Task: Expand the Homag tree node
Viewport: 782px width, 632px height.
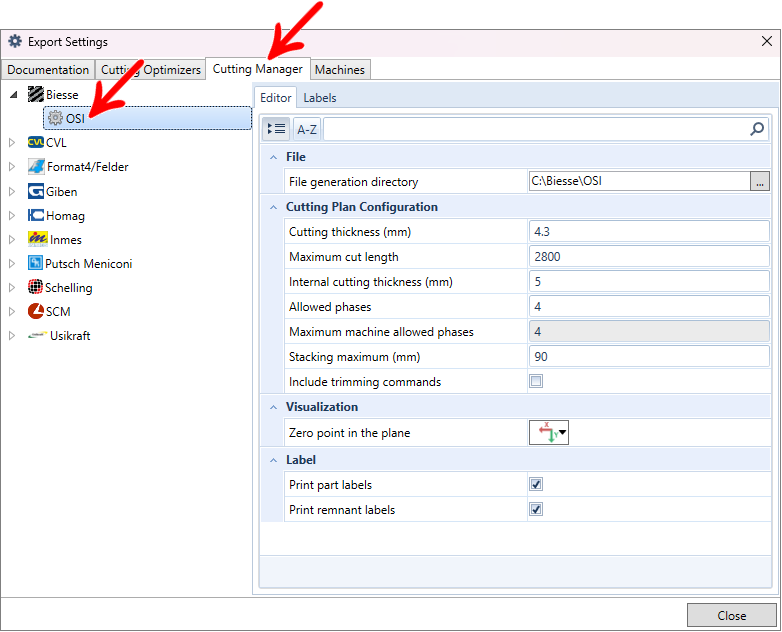Action: click(x=12, y=215)
